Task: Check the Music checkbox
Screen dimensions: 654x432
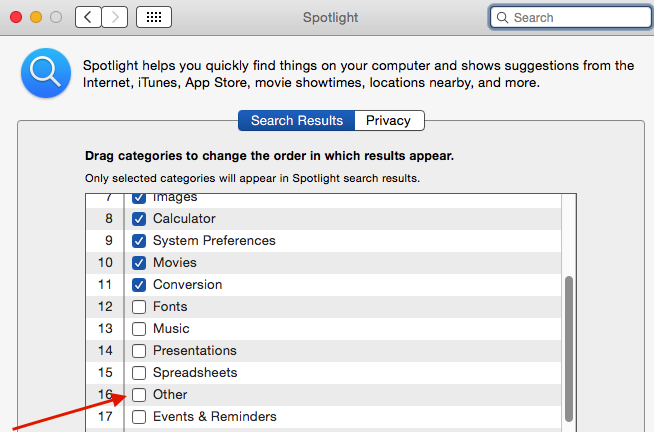Action: (139, 329)
